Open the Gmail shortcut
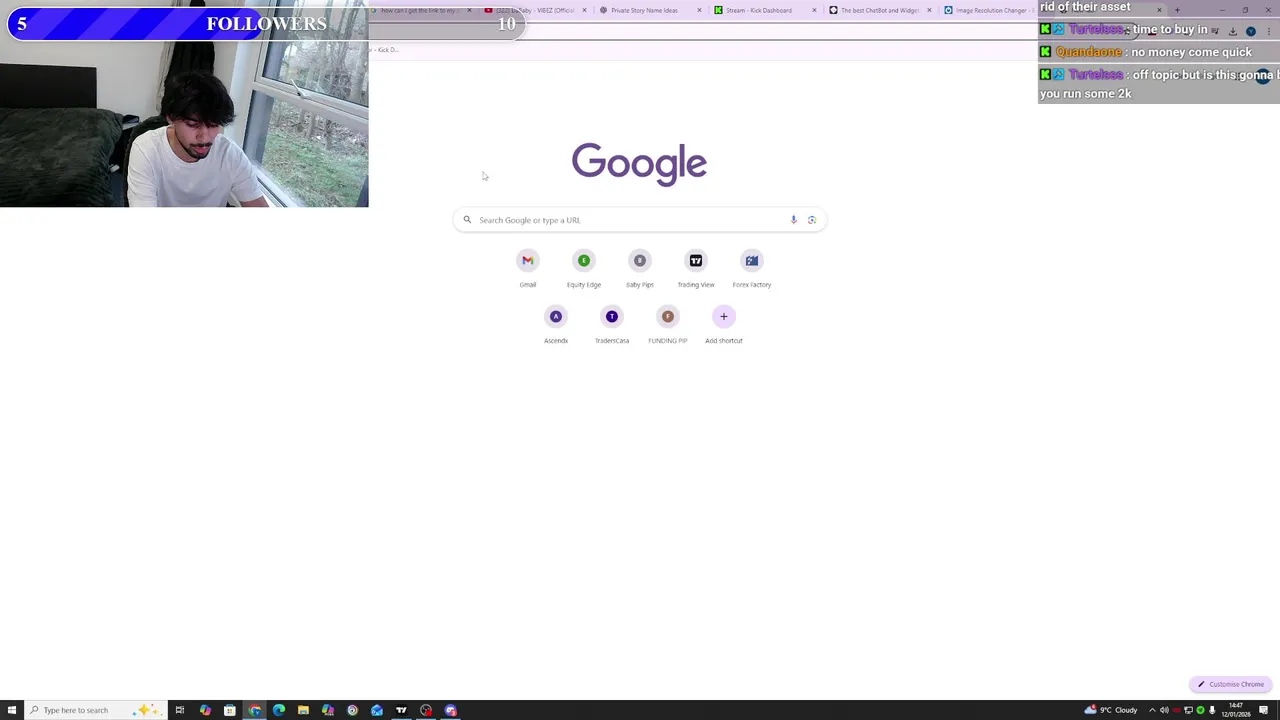The image size is (1280, 720). [527, 269]
